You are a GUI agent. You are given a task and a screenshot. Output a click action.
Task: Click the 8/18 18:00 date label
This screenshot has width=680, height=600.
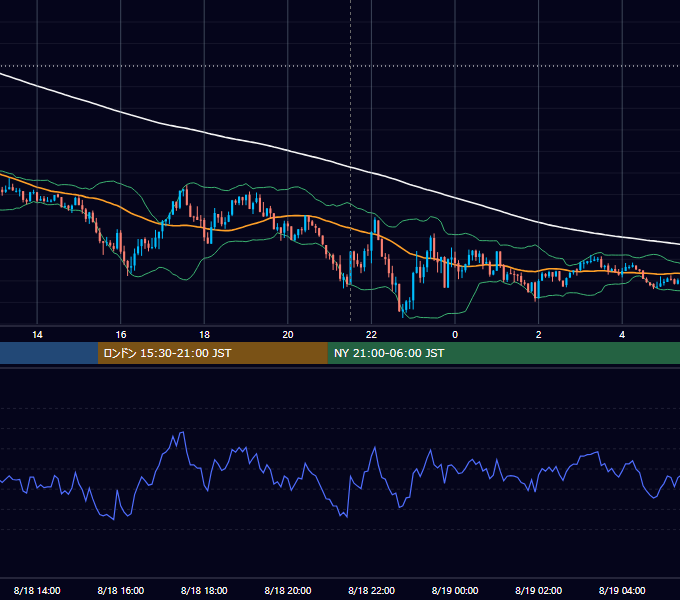(x=204, y=590)
